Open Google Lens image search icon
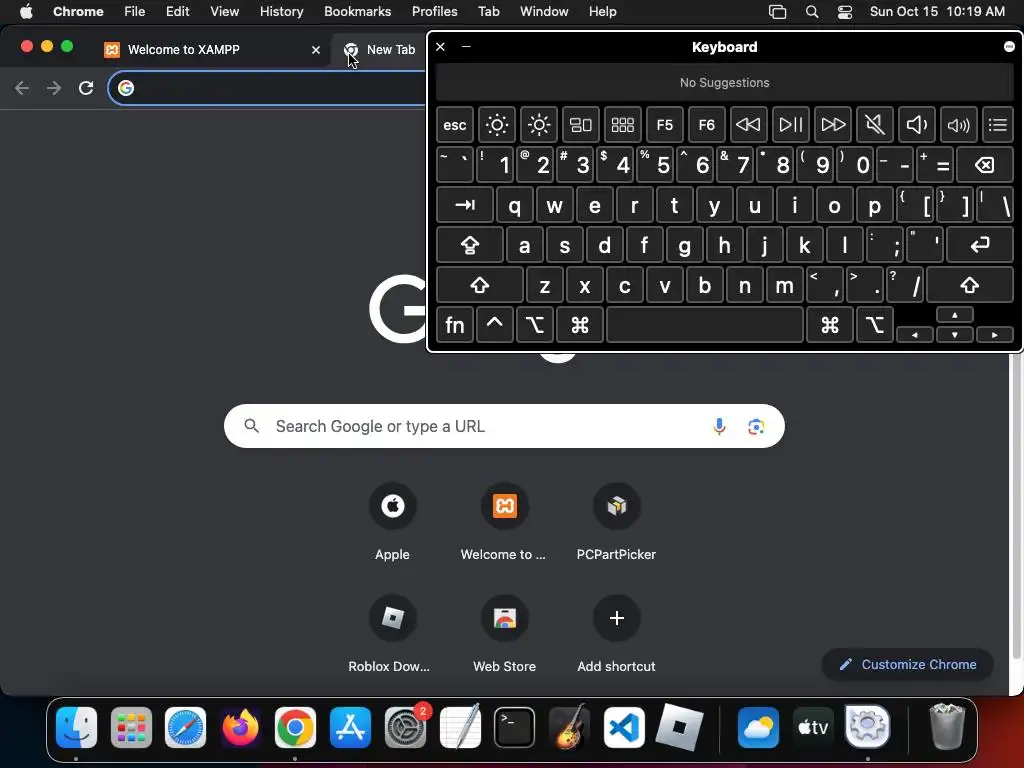Screen dimensions: 1024x768 coord(756,426)
